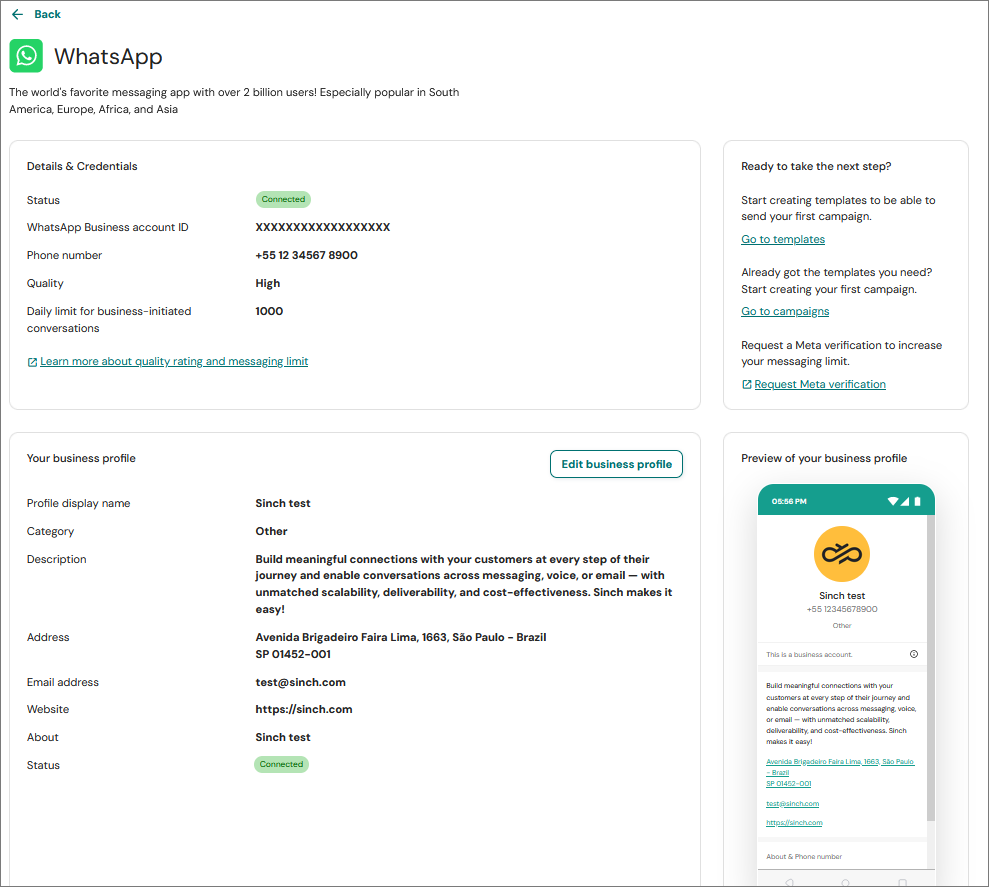Click Request Meta verification link
Viewport: 989px width, 887px height.
pos(820,384)
